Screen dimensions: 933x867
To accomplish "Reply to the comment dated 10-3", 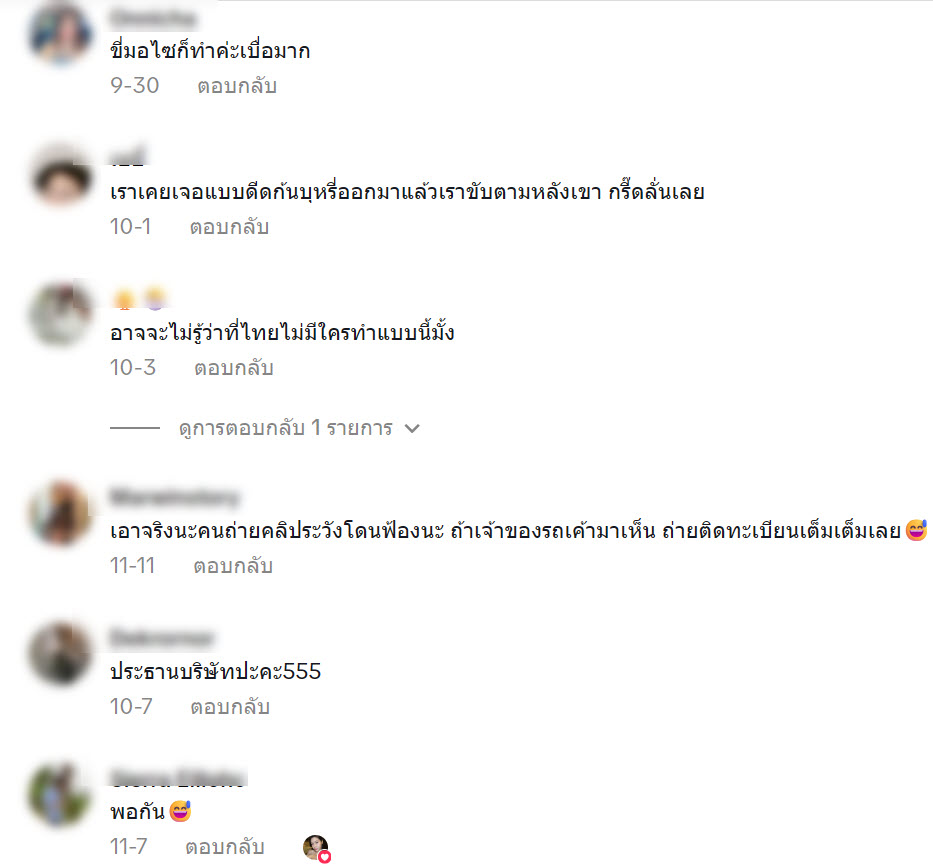I will pos(233,368).
